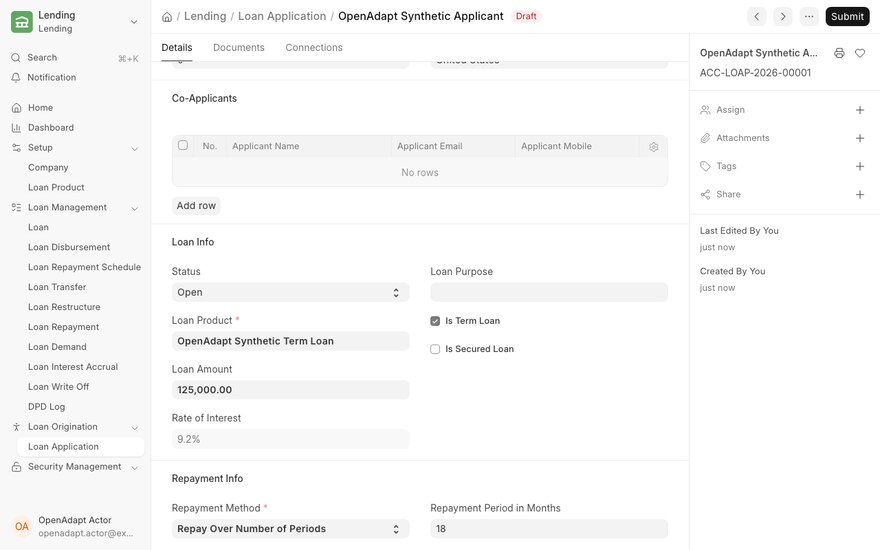
Task: Select Loan Application in sidebar
Action: pos(80,447)
